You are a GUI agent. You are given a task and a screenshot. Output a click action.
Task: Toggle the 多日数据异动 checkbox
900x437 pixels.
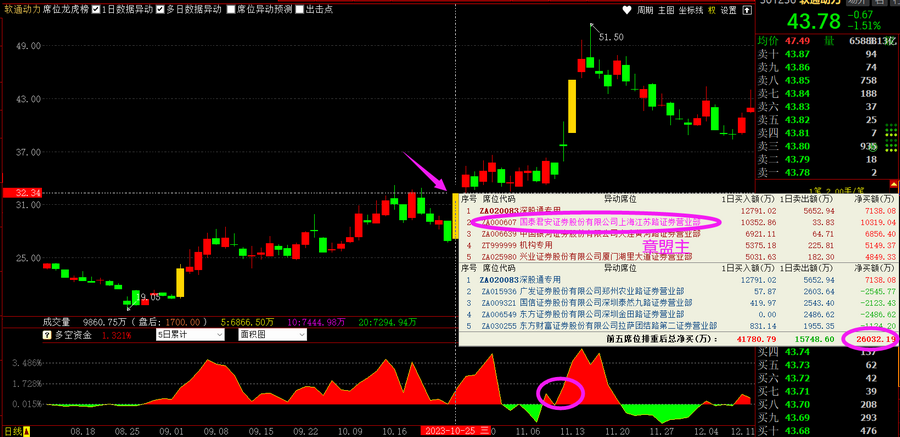161,9
